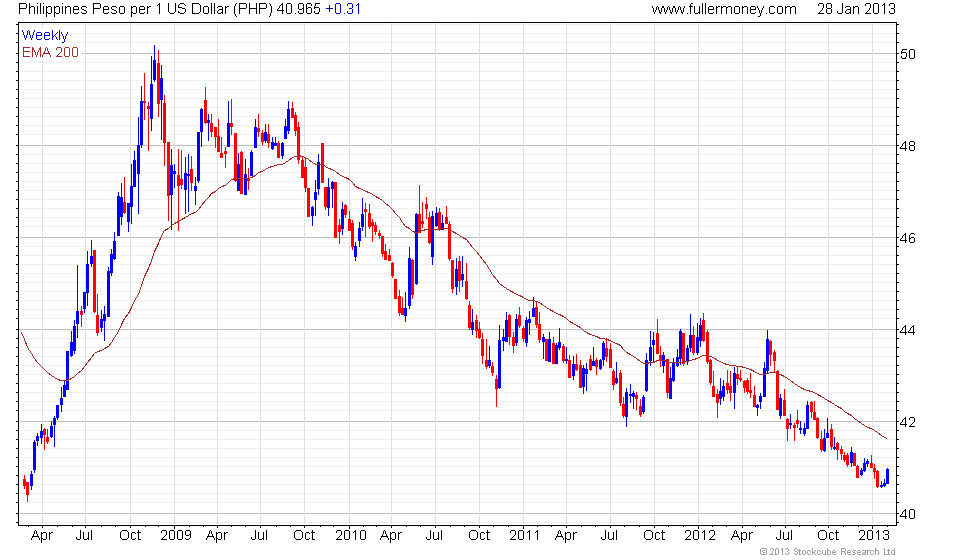Click the y-axis label 46

point(908,238)
